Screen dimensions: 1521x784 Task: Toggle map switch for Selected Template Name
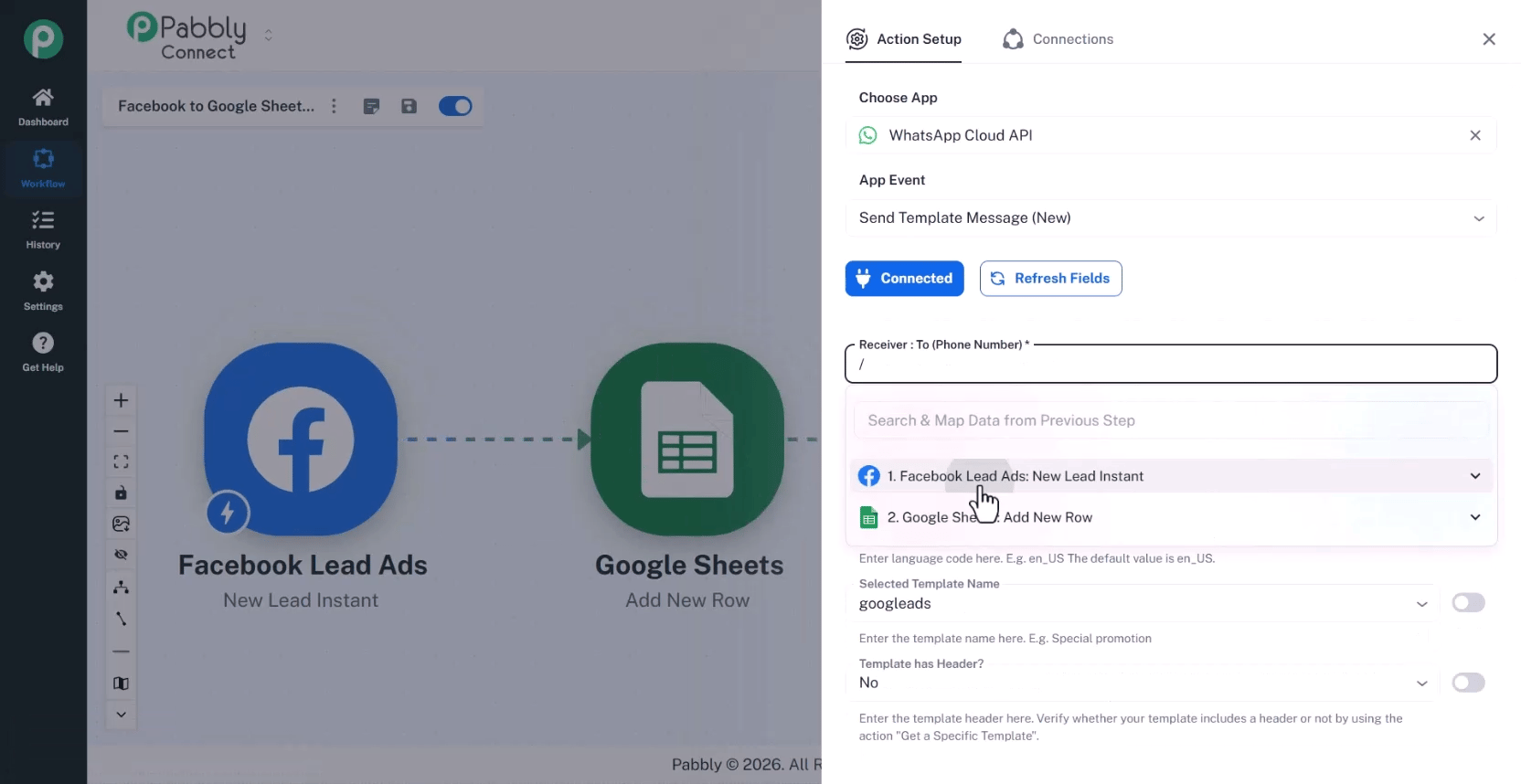coord(1468,603)
